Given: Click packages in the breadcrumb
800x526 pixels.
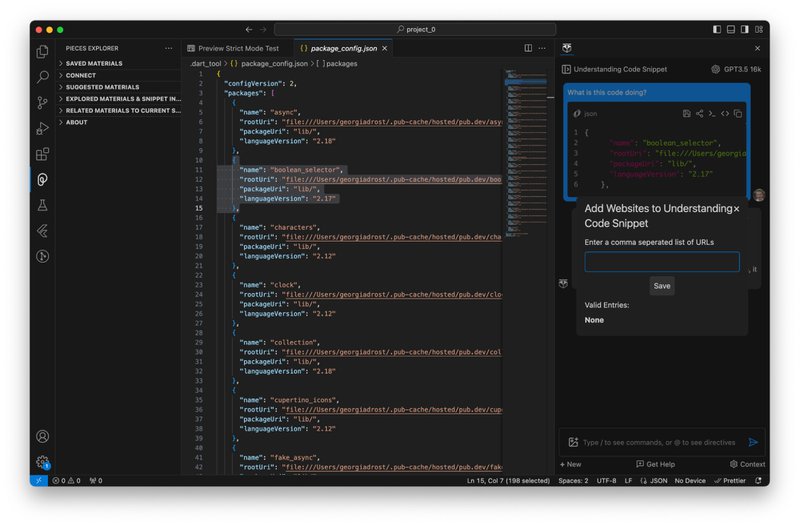Looking at the screenshot, I should [337, 64].
